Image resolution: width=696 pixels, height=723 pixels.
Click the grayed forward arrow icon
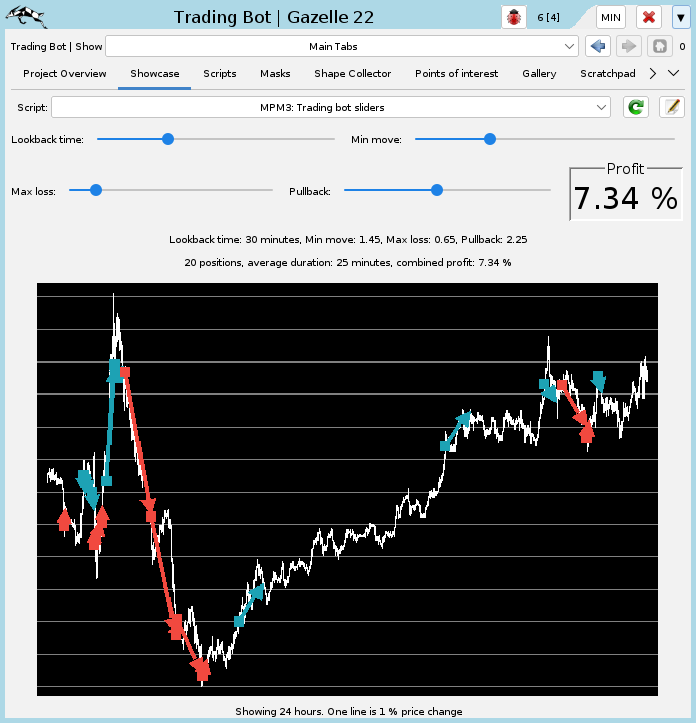point(629,46)
